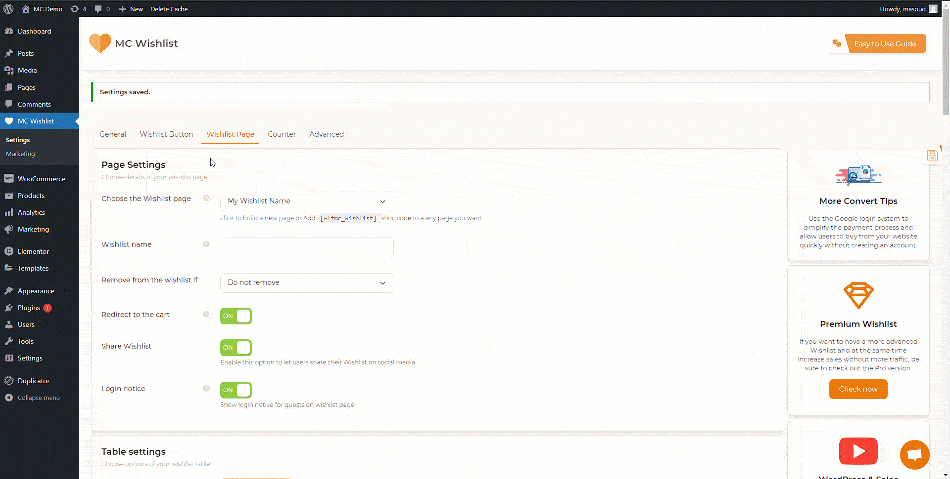Click Delete Cache in admin bar

169,9
